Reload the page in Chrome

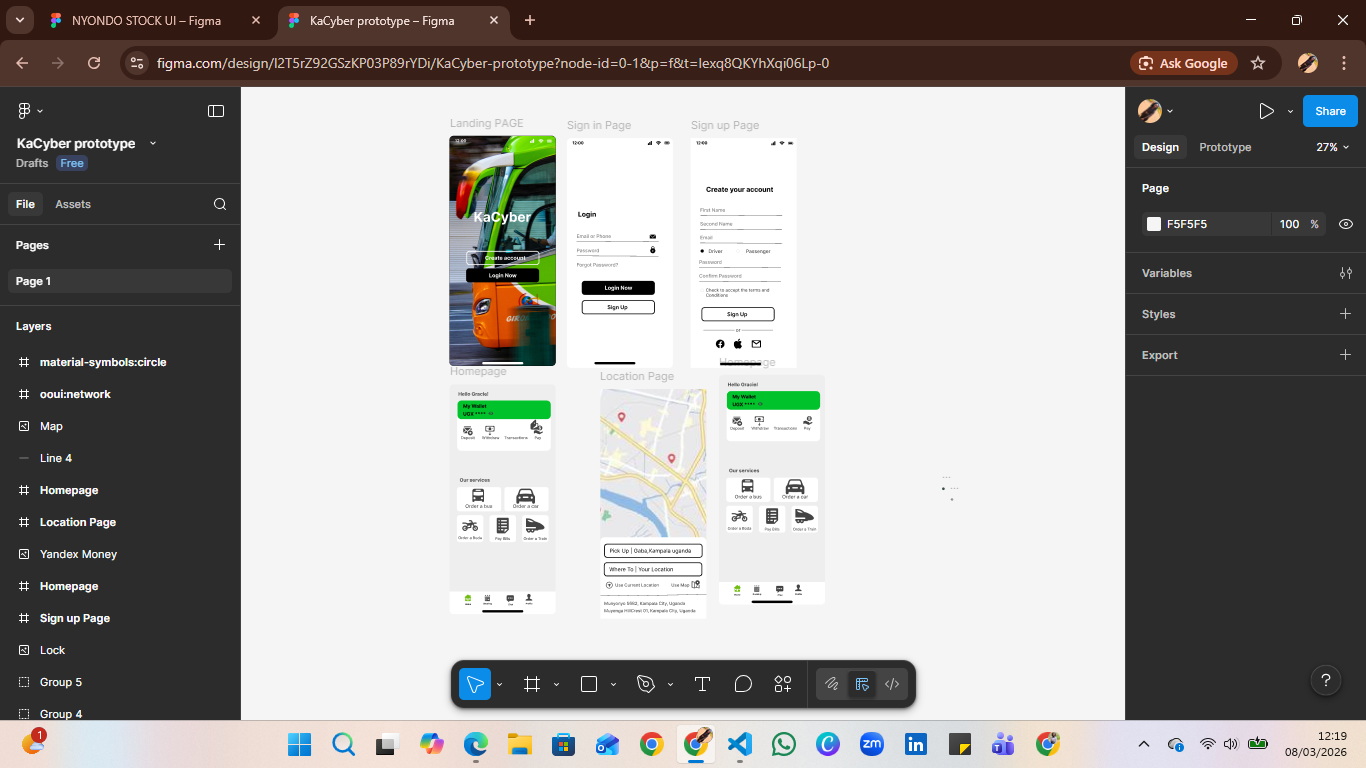[94, 63]
